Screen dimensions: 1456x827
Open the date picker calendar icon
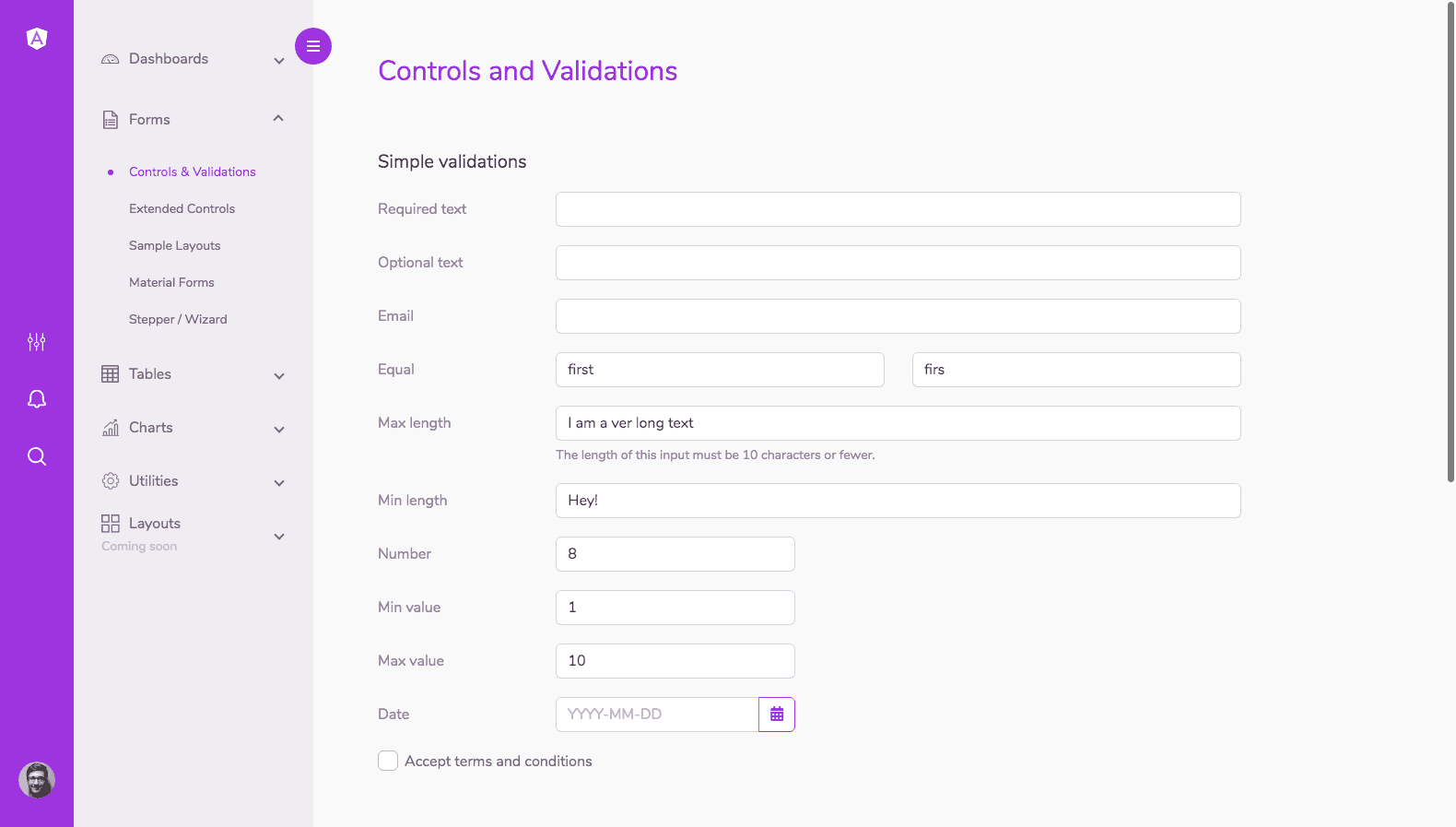pyautogui.click(x=776, y=714)
